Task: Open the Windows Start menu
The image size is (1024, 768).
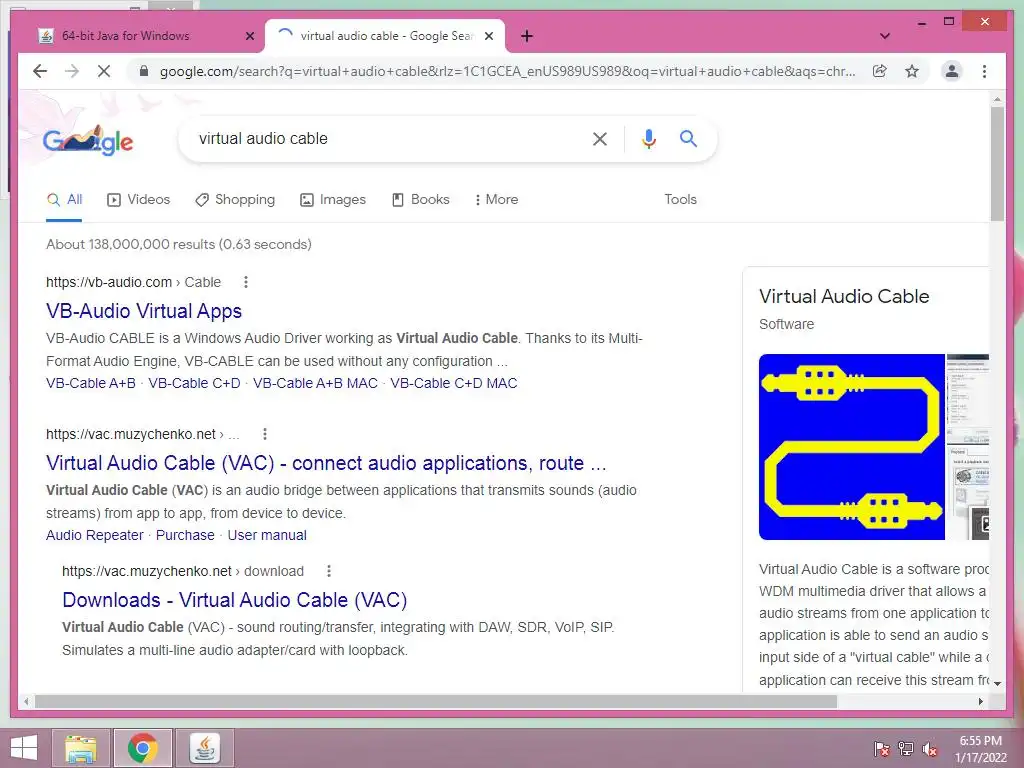Action: pos(24,748)
